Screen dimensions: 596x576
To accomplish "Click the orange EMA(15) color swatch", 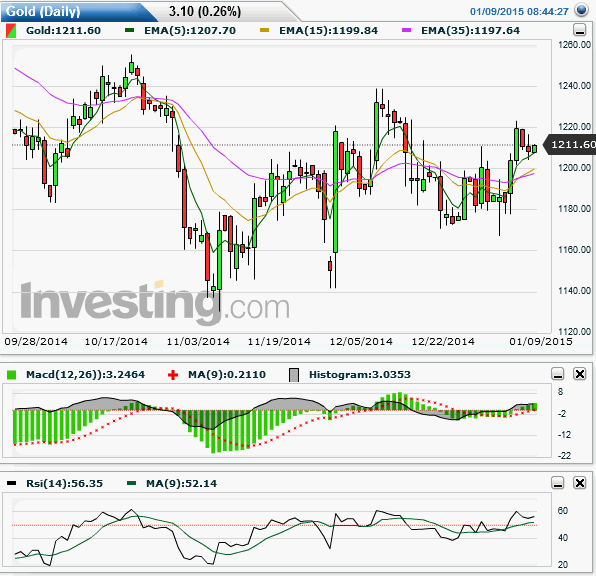I will pyautogui.click(x=264, y=30).
